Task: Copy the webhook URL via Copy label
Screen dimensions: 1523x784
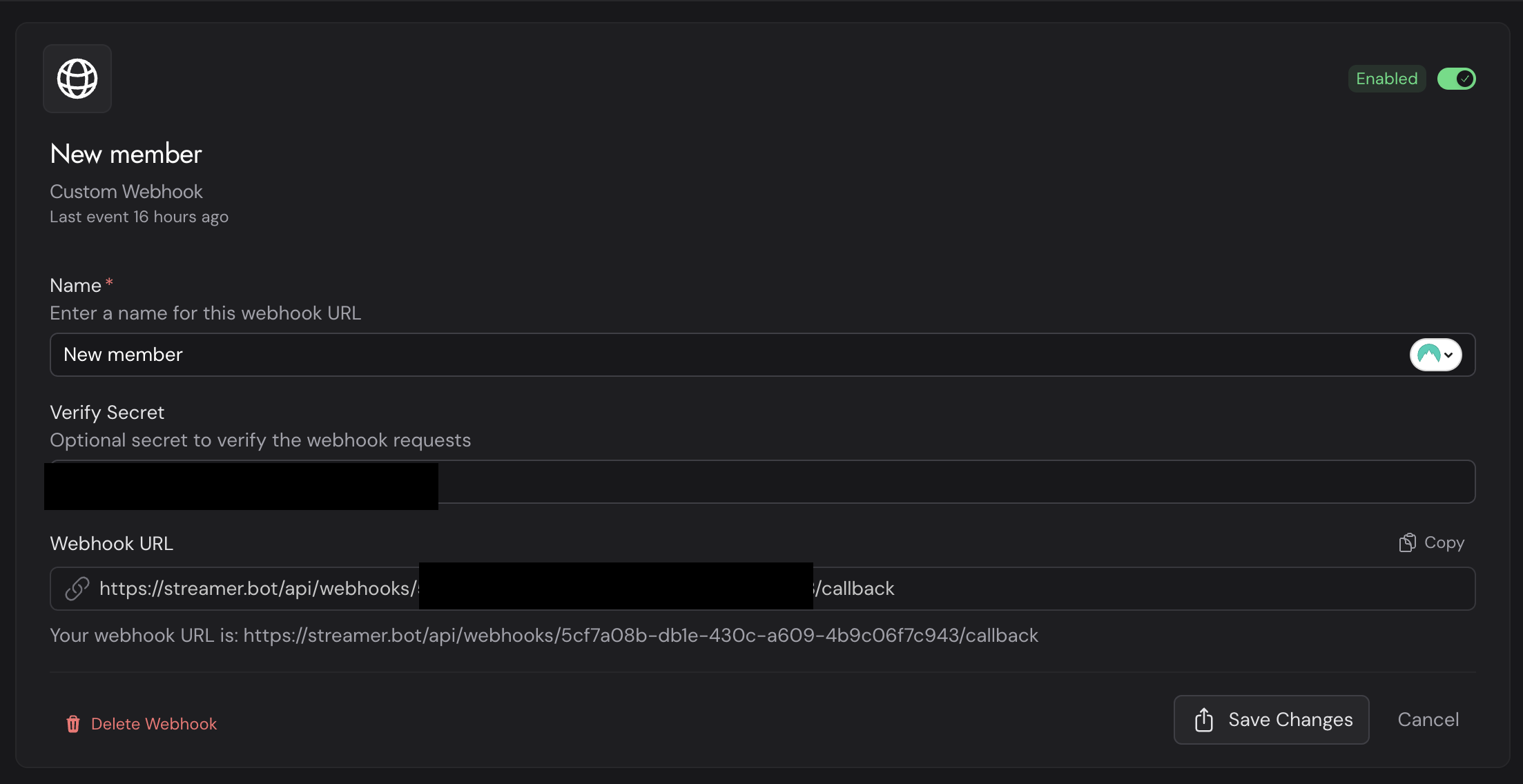Action: 1444,543
